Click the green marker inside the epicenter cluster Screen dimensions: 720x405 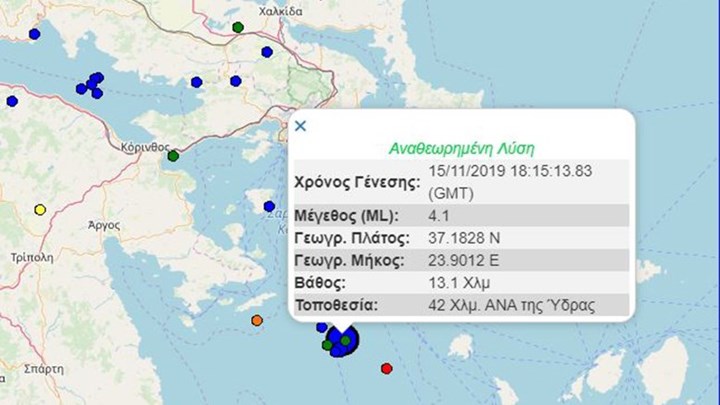[x=346, y=340]
